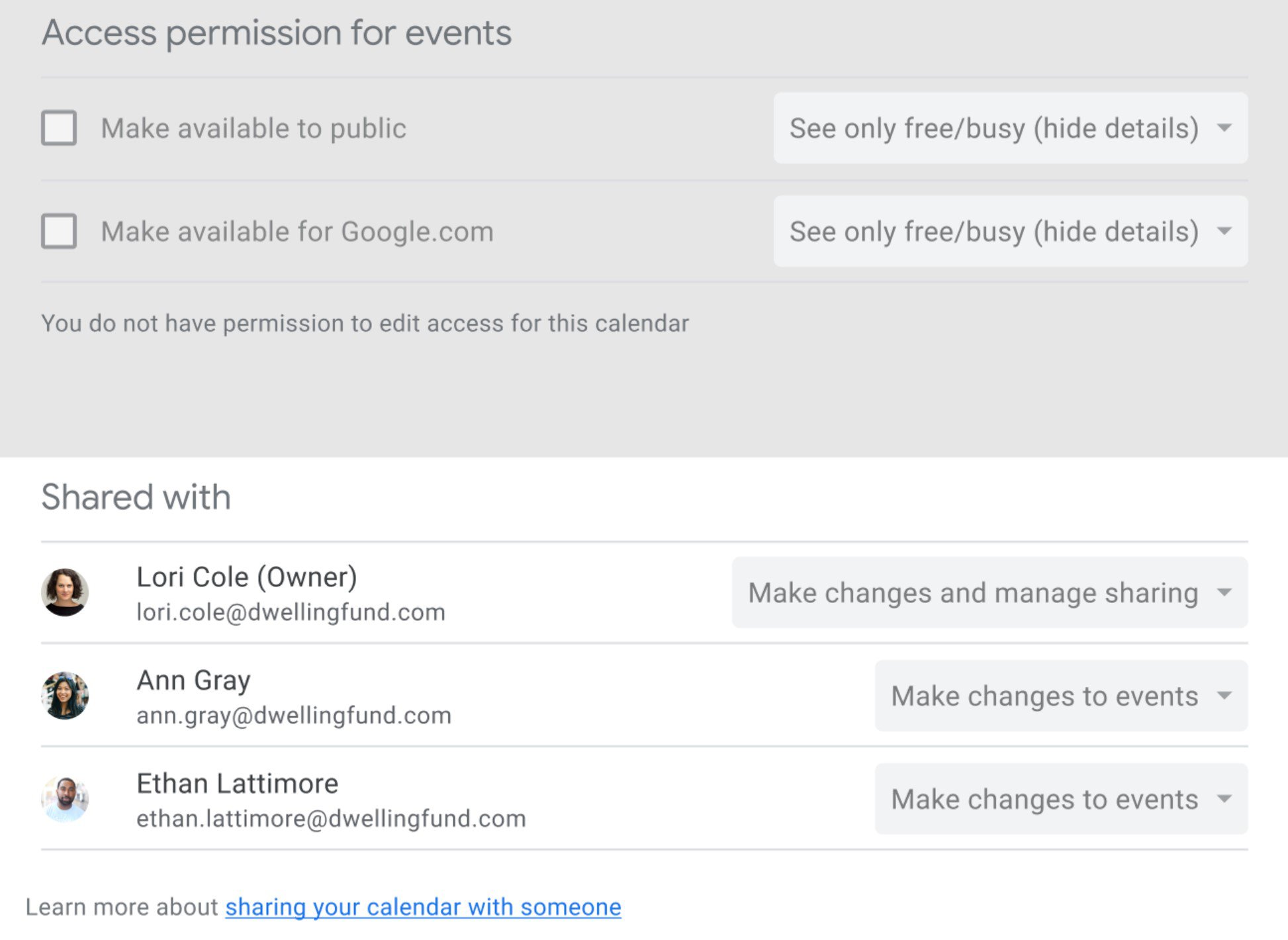
Task: Open sharing your calendar with someone link
Action: (423, 907)
